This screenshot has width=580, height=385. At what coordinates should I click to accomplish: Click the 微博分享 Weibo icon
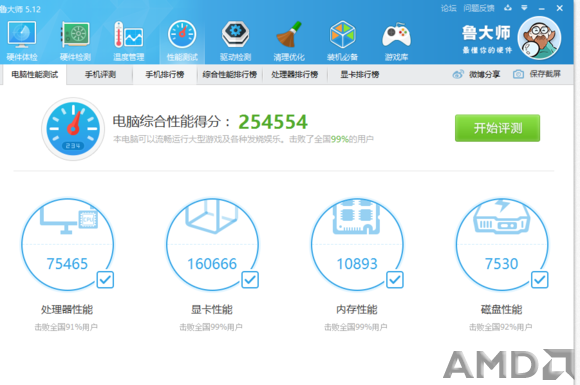click(x=458, y=74)
